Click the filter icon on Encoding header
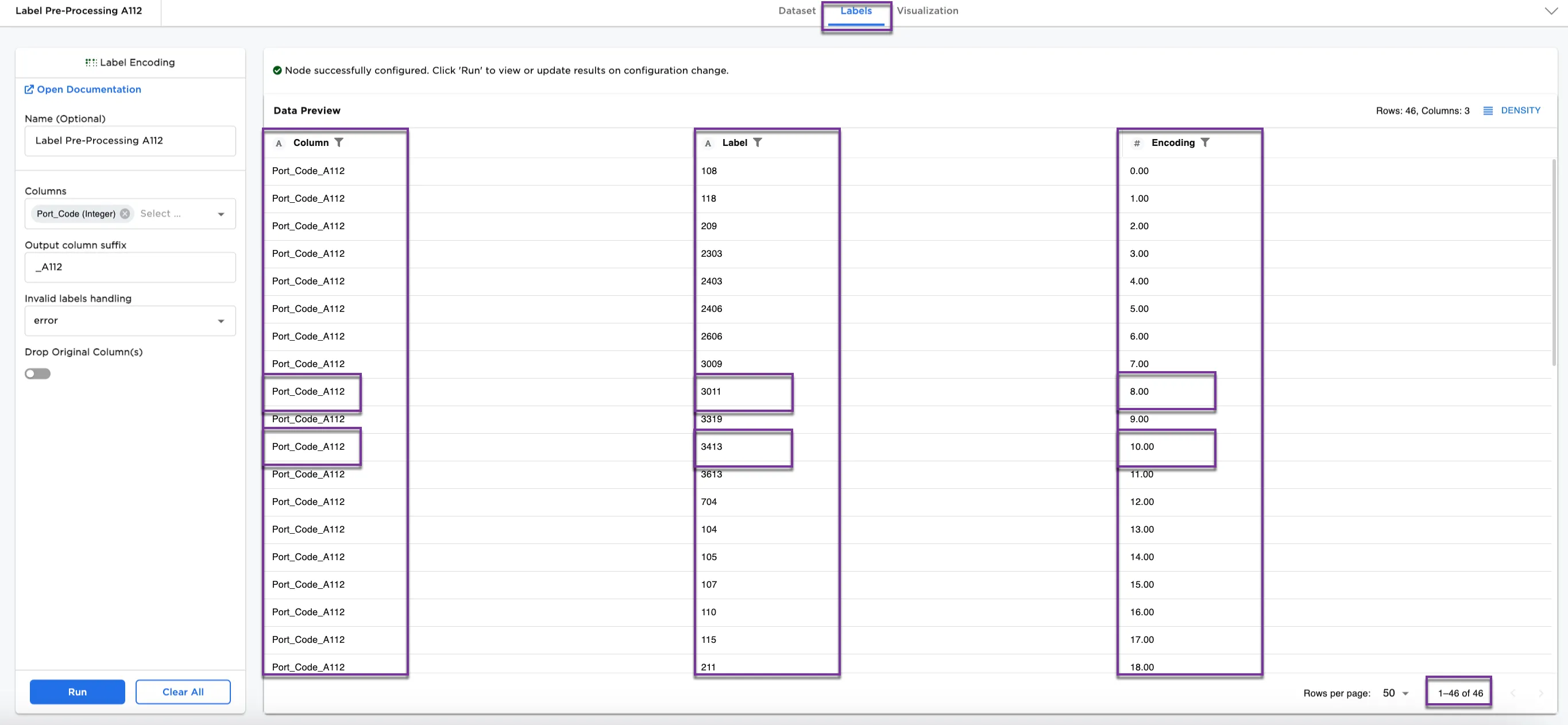Viewport: 1568px width, 725px height. (x=1204, y=142)
